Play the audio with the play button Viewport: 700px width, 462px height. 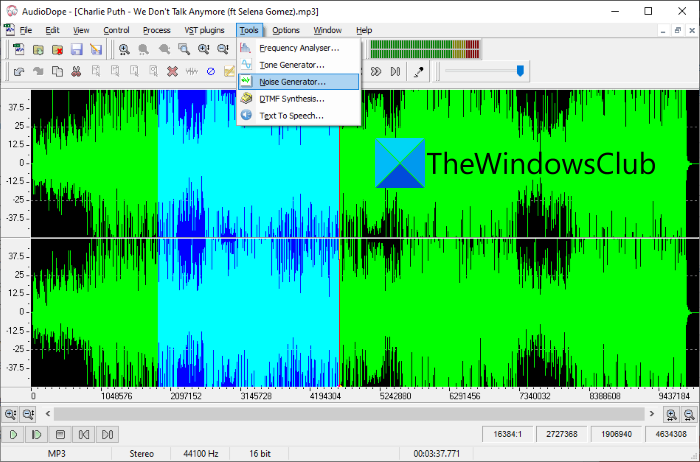click(x=13, y=434)
